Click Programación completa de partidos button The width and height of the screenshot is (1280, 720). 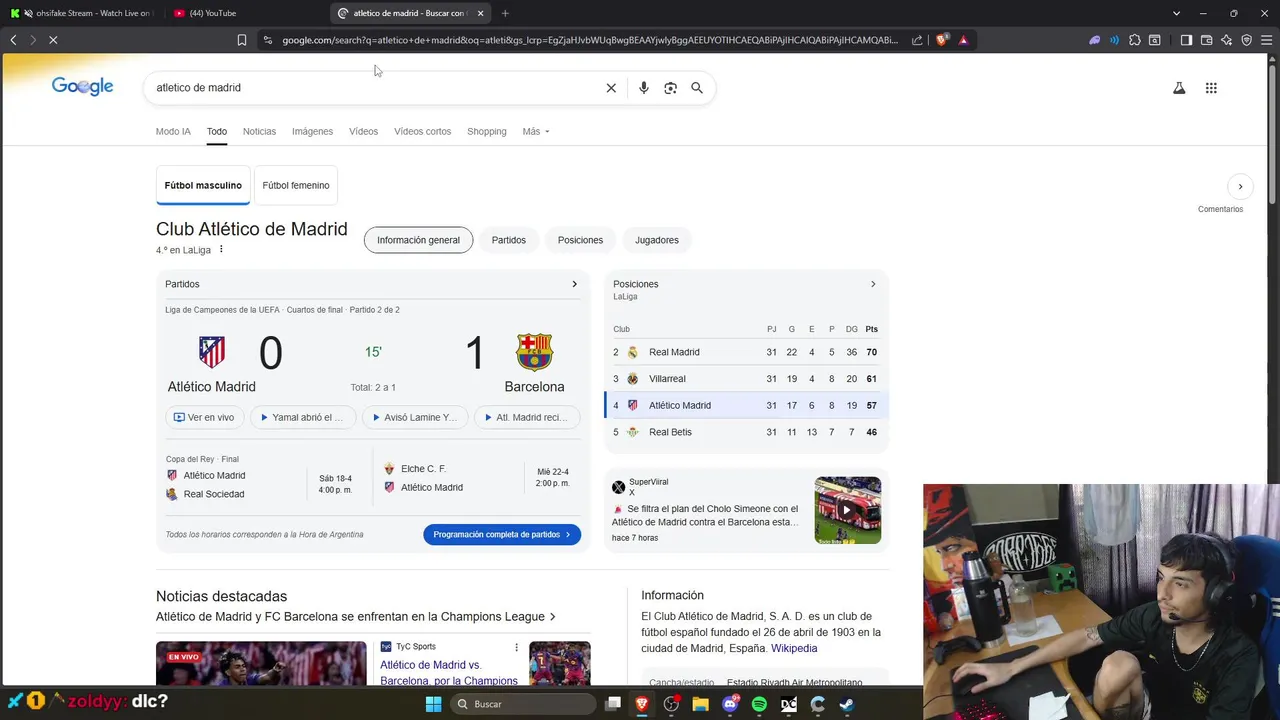point(502,534)
